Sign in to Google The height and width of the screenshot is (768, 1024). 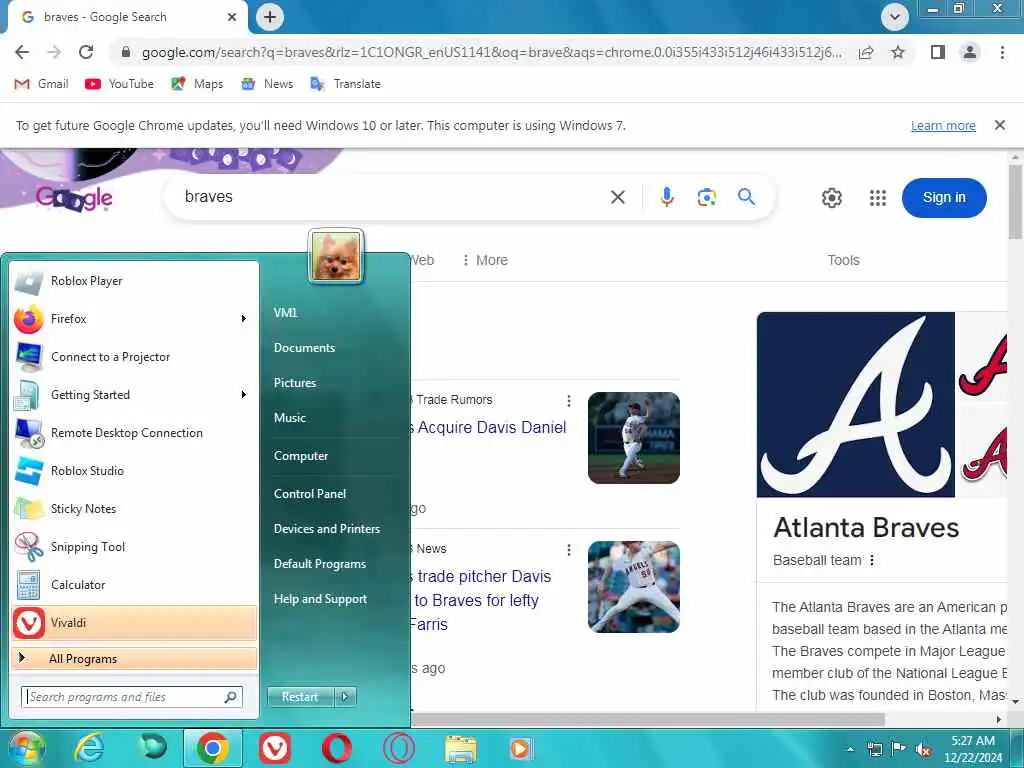tap(944, 197)
